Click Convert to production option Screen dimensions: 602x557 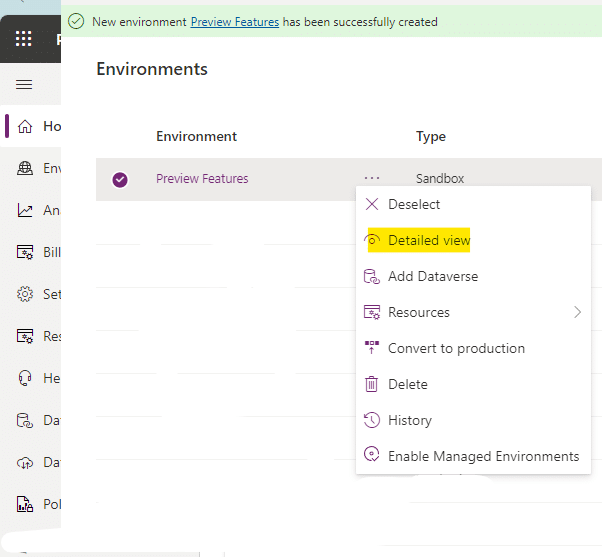[x=456, y=348]
